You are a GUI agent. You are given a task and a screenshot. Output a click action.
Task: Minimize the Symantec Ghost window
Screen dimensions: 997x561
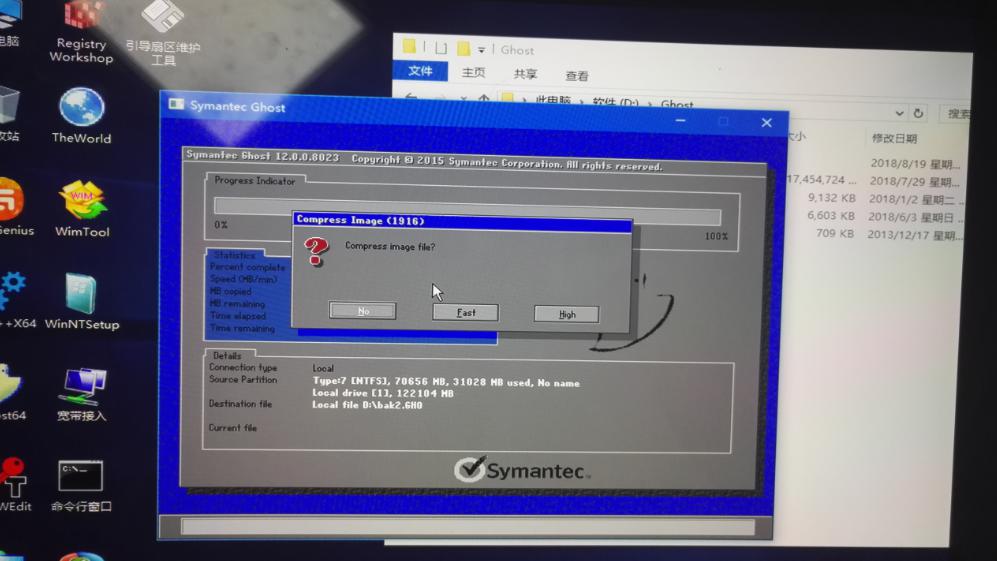click(x=680, y=120)
